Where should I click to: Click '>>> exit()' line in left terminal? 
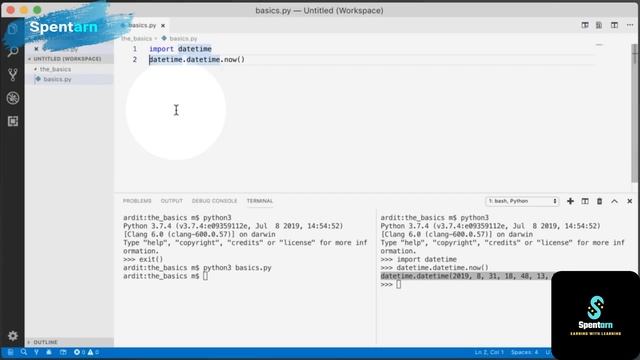[x=143, y=260]
